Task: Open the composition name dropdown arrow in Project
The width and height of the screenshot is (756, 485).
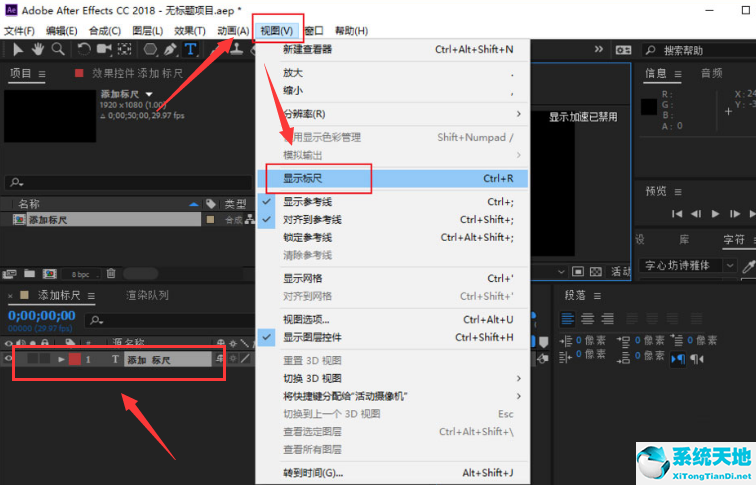Action: (x=149, y=94)
